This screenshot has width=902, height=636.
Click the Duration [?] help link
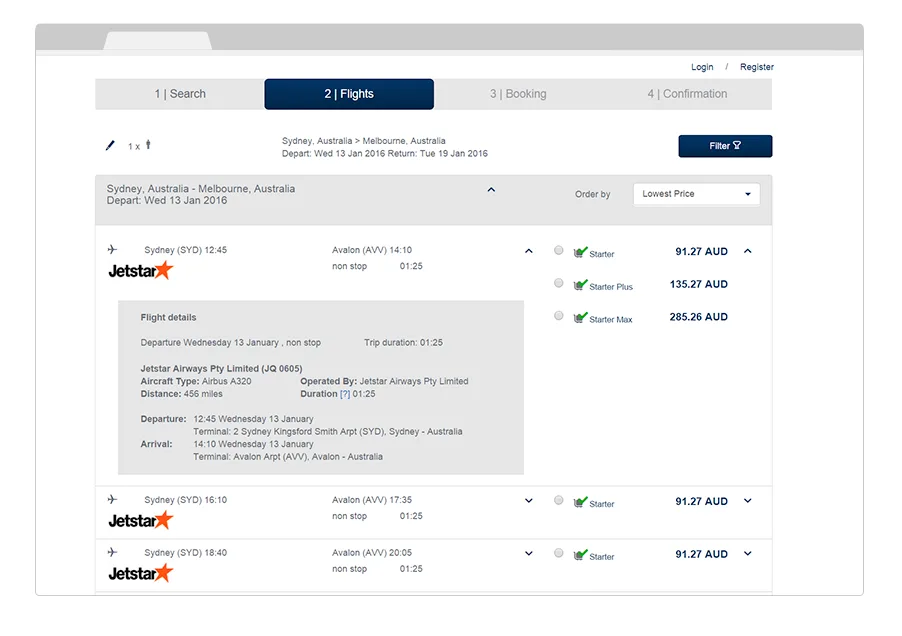(x=345, y=394)
